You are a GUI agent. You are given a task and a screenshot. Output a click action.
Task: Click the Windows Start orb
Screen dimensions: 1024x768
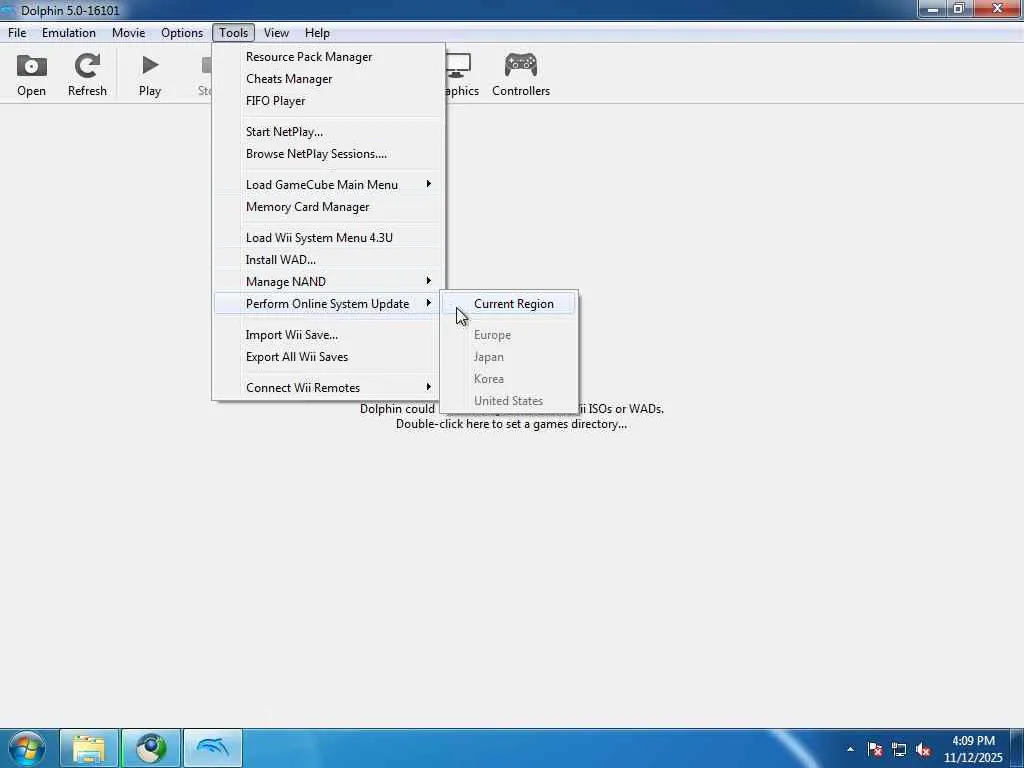tap(27, 748)
